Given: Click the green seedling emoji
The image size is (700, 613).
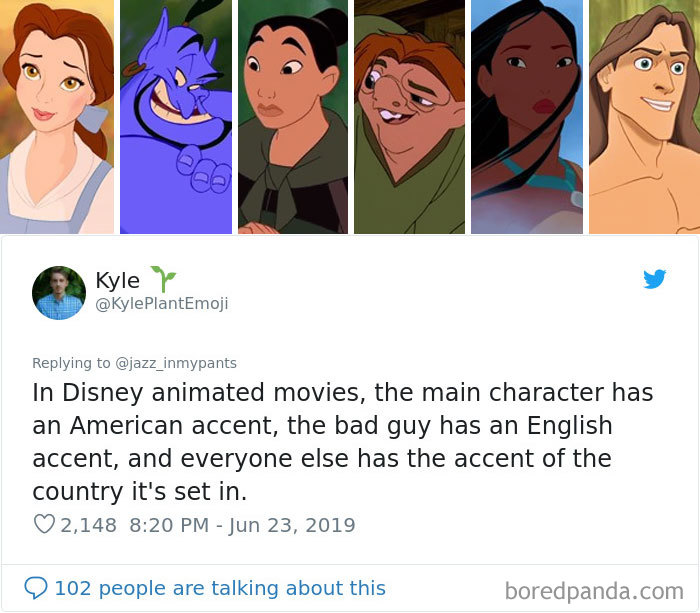Looking at the screenshot, I should click(164, 279).
